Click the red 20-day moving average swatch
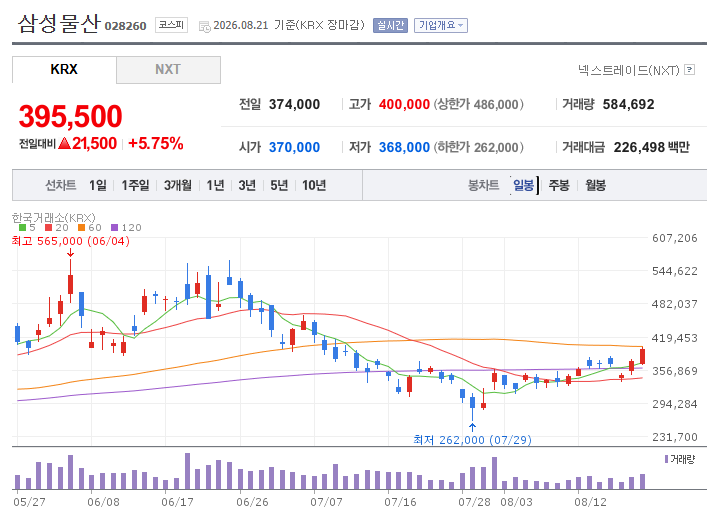Screen dimensions: 707x518 pos(49,228)
